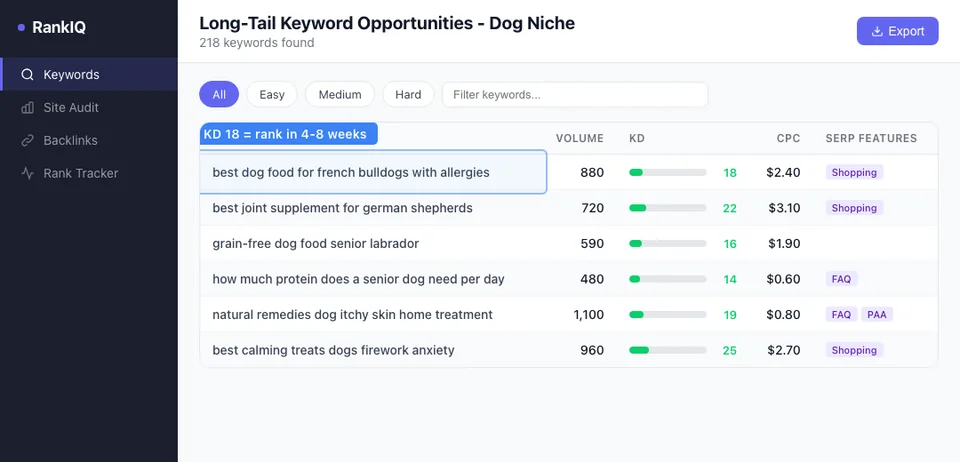
Task: Click CPC value $2.70
Action: [783, 350]
